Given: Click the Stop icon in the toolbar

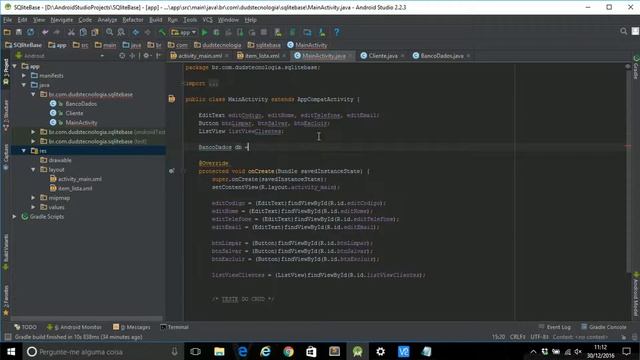Looking at the screenshot, I should (x=264, y=32).
